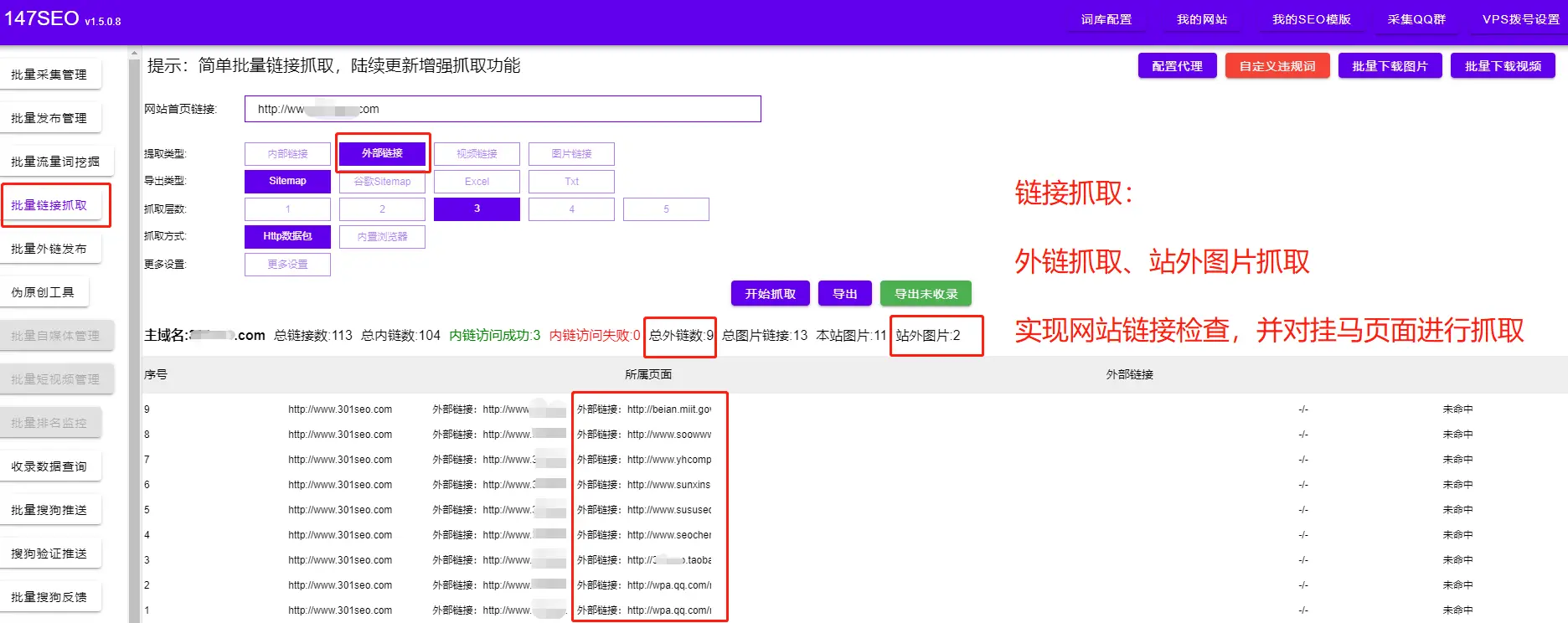Click 导出未收录 green button
This screenshot has width=1568, height=623.
[926, 294]
